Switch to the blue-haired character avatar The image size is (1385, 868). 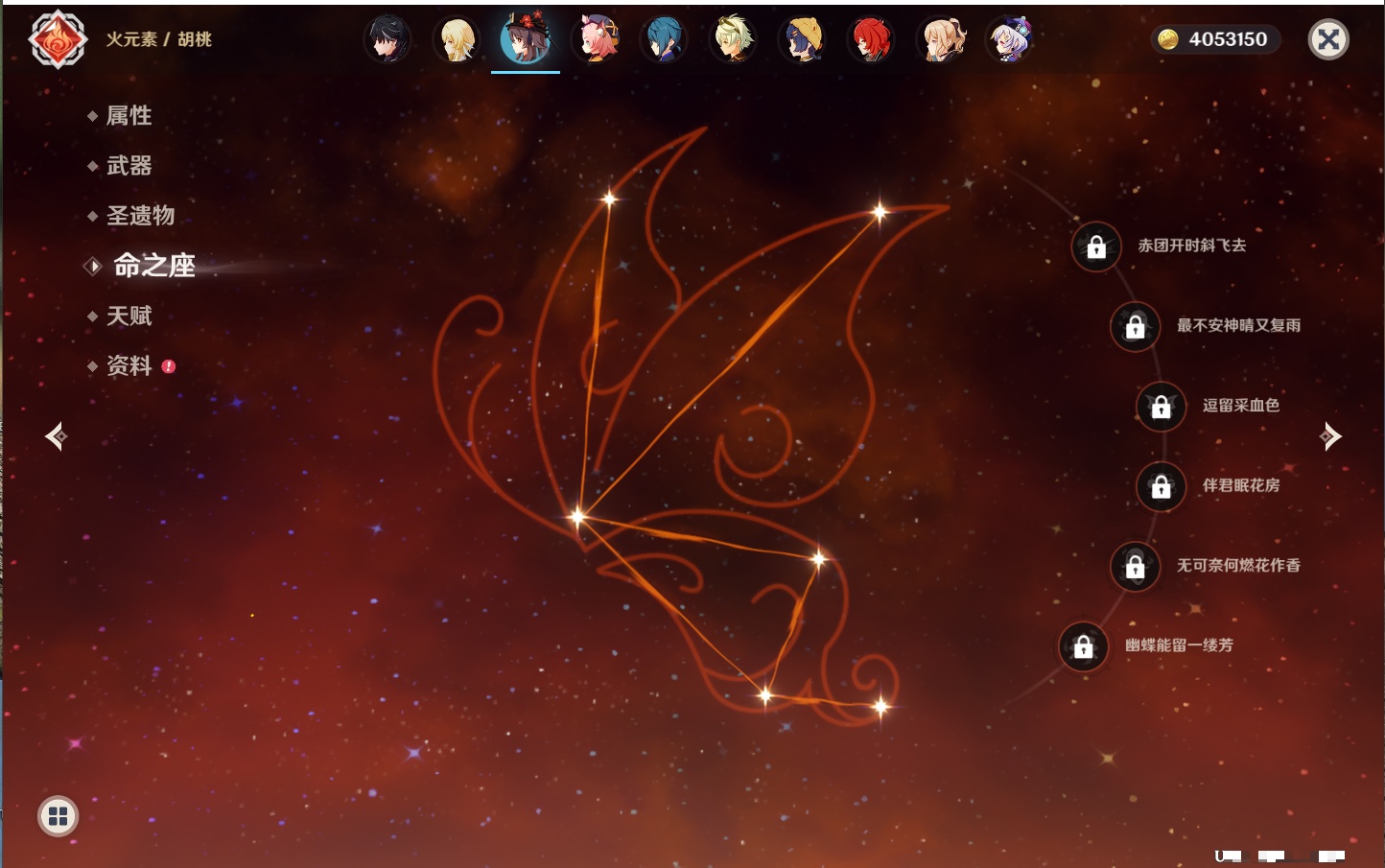tap(664, 39)
